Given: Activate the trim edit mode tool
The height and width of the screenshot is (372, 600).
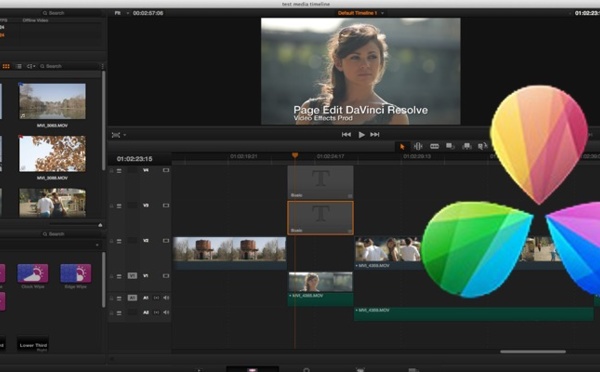Looking at the screenshot, I should (x=418, y=146).
